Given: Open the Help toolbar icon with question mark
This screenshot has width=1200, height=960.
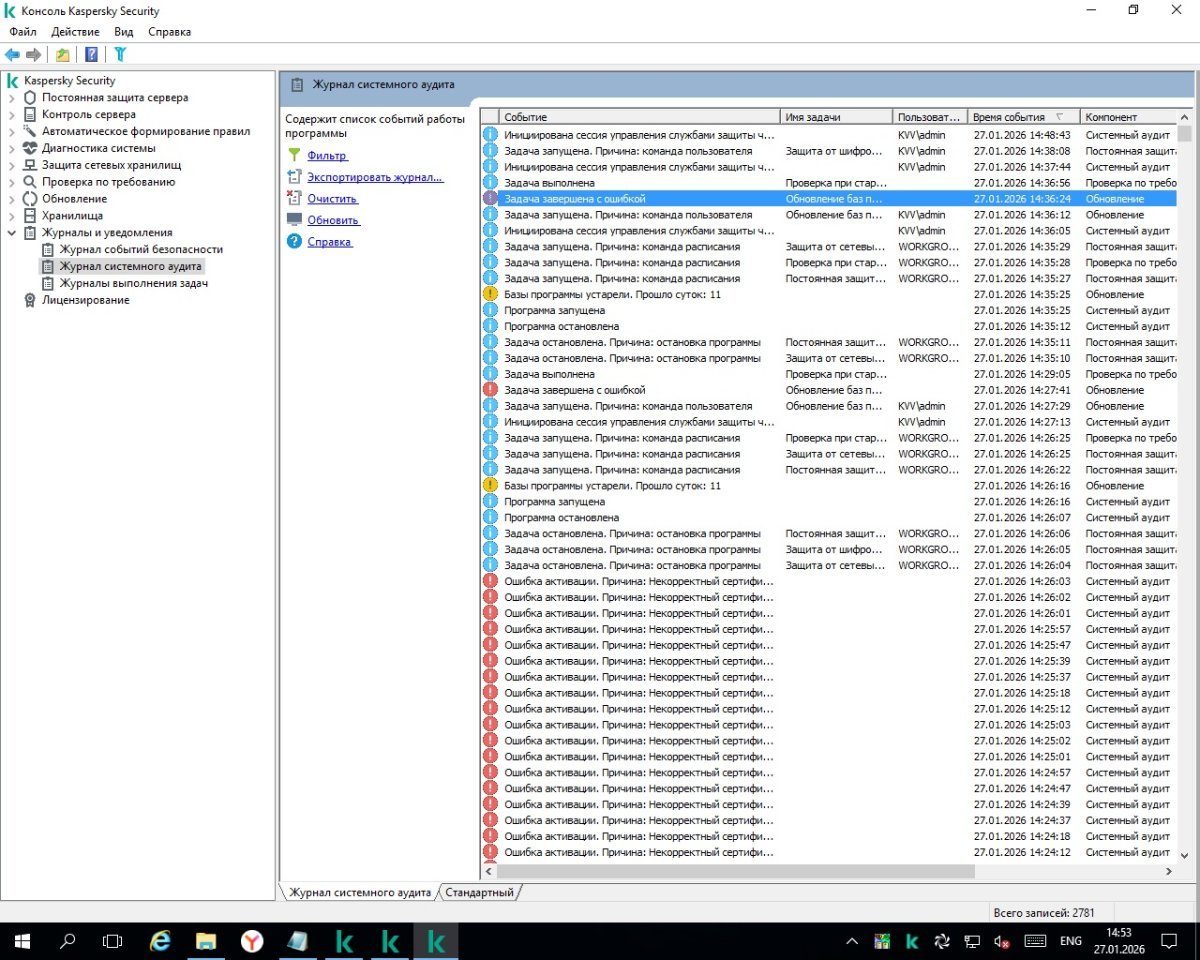Looking at the screenshot, I should pyautogui.click(x=91, y=54).
